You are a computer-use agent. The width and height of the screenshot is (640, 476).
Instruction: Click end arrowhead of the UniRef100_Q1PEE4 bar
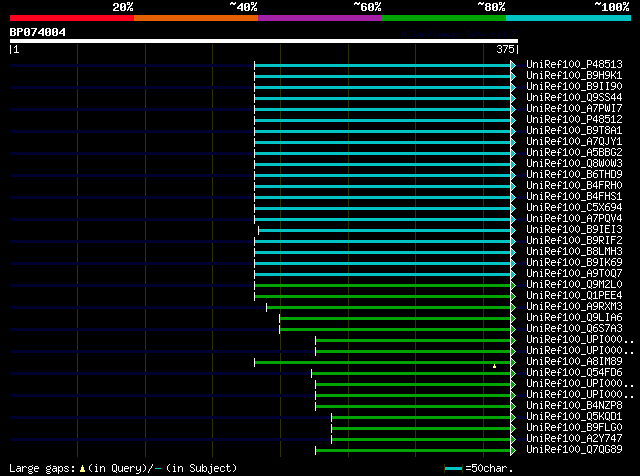pyautogui.click(x=513, y=297)
